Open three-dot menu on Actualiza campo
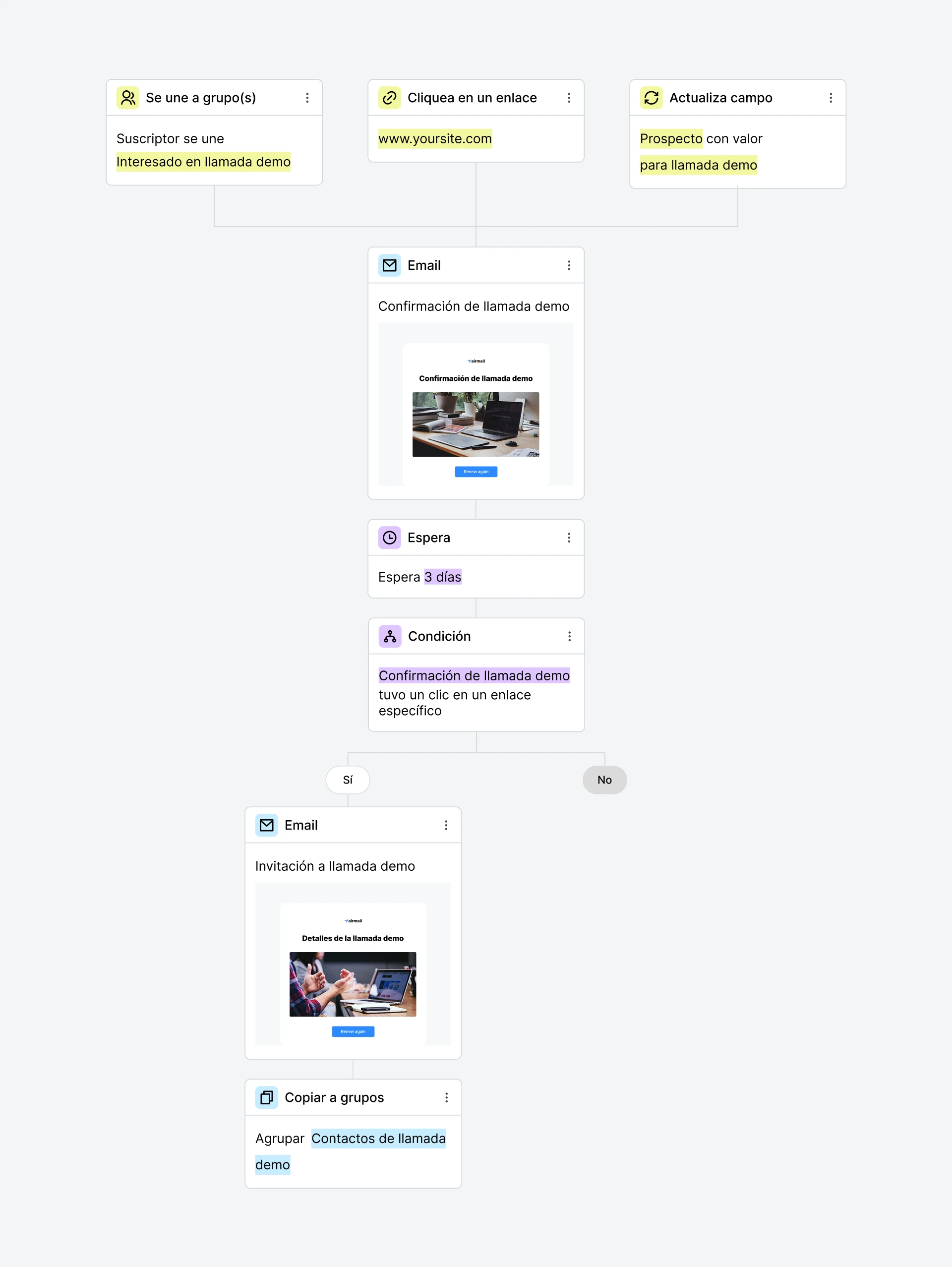Viewport: 952px width, 1267px height. [831, 98]
